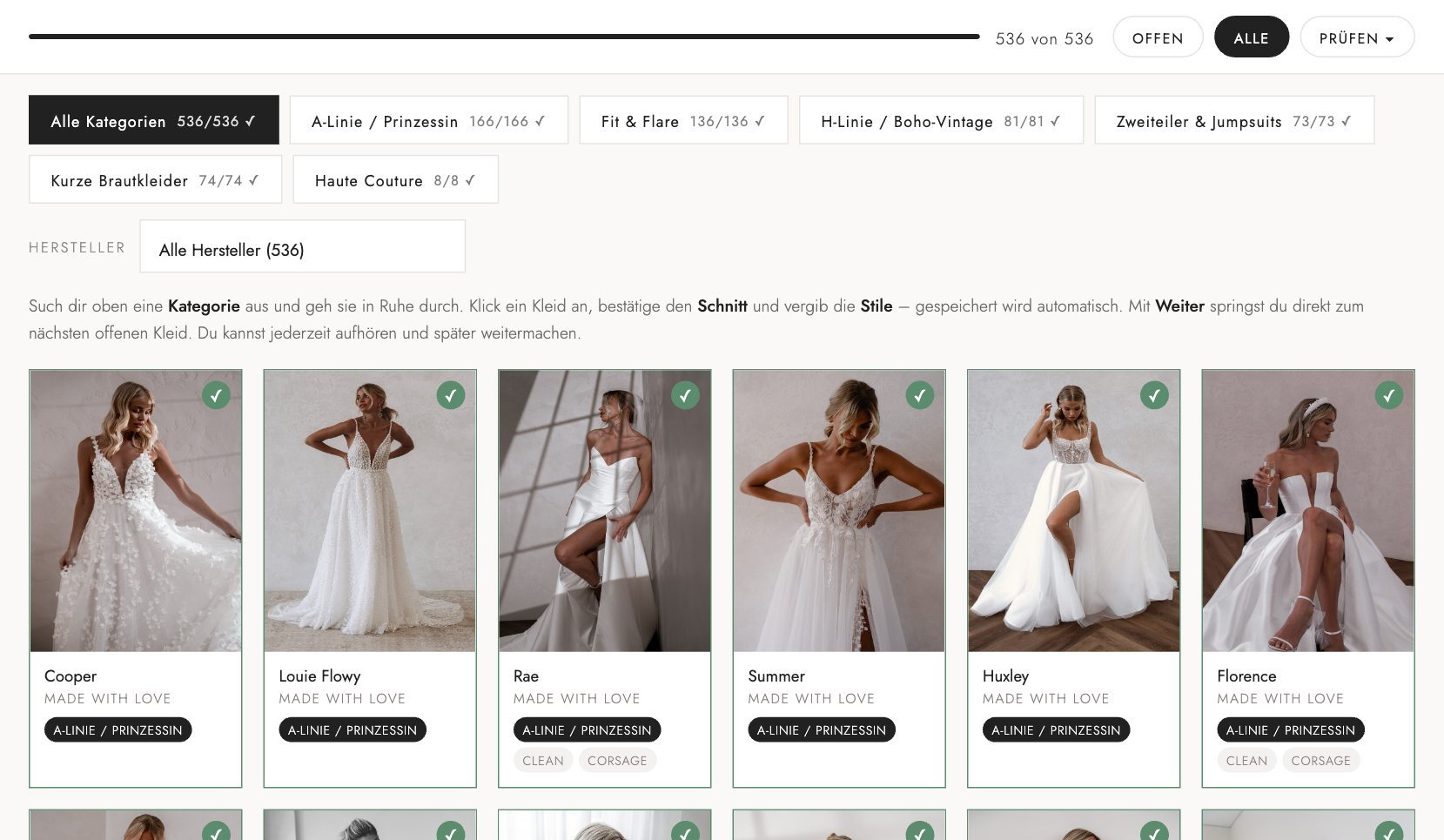This screenshot has height=840, width=1444.
Task: Open the PRÜFEN dropdown menu
Action: click(1357, 37)
